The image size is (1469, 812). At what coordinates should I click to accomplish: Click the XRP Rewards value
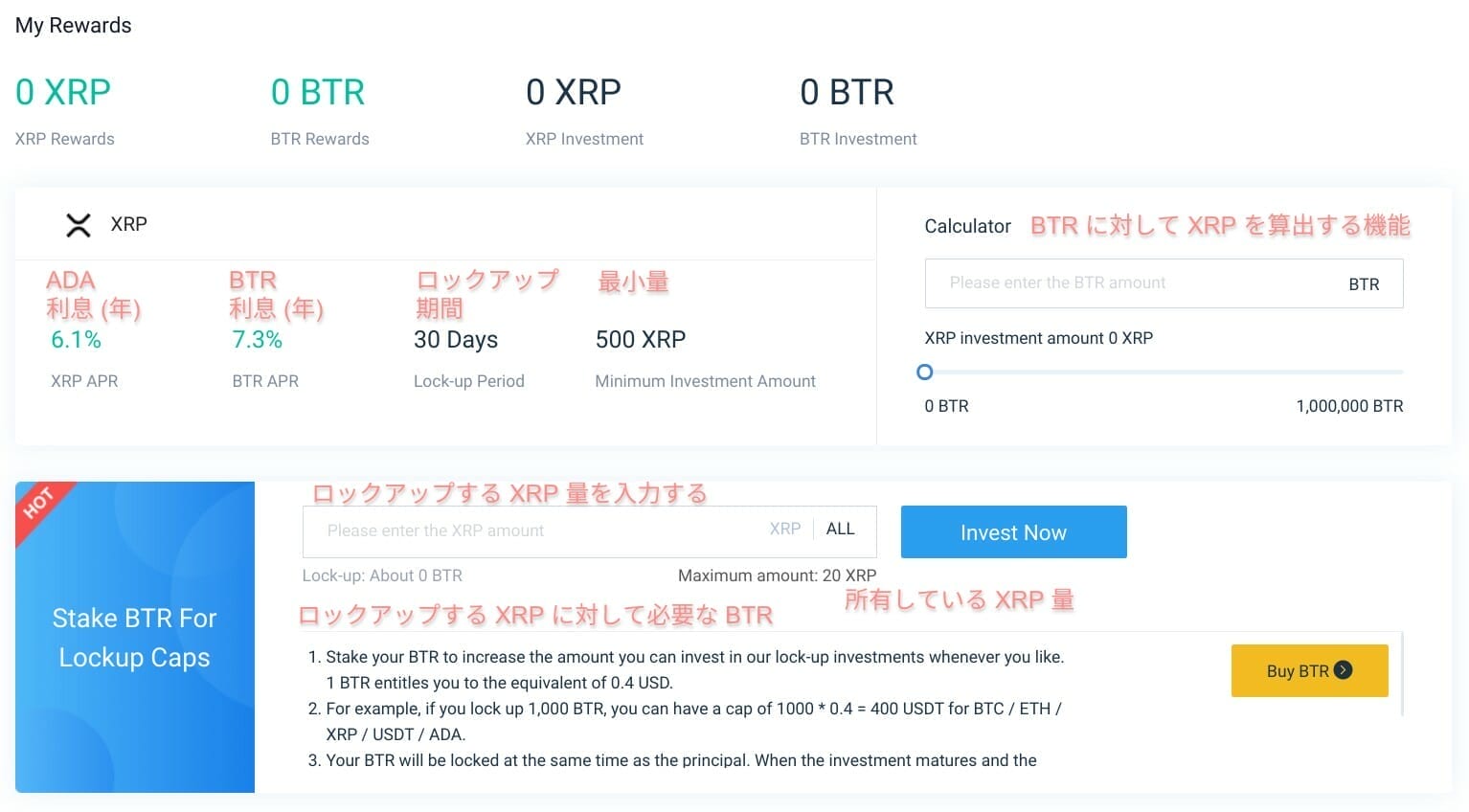tap(63, 92)
